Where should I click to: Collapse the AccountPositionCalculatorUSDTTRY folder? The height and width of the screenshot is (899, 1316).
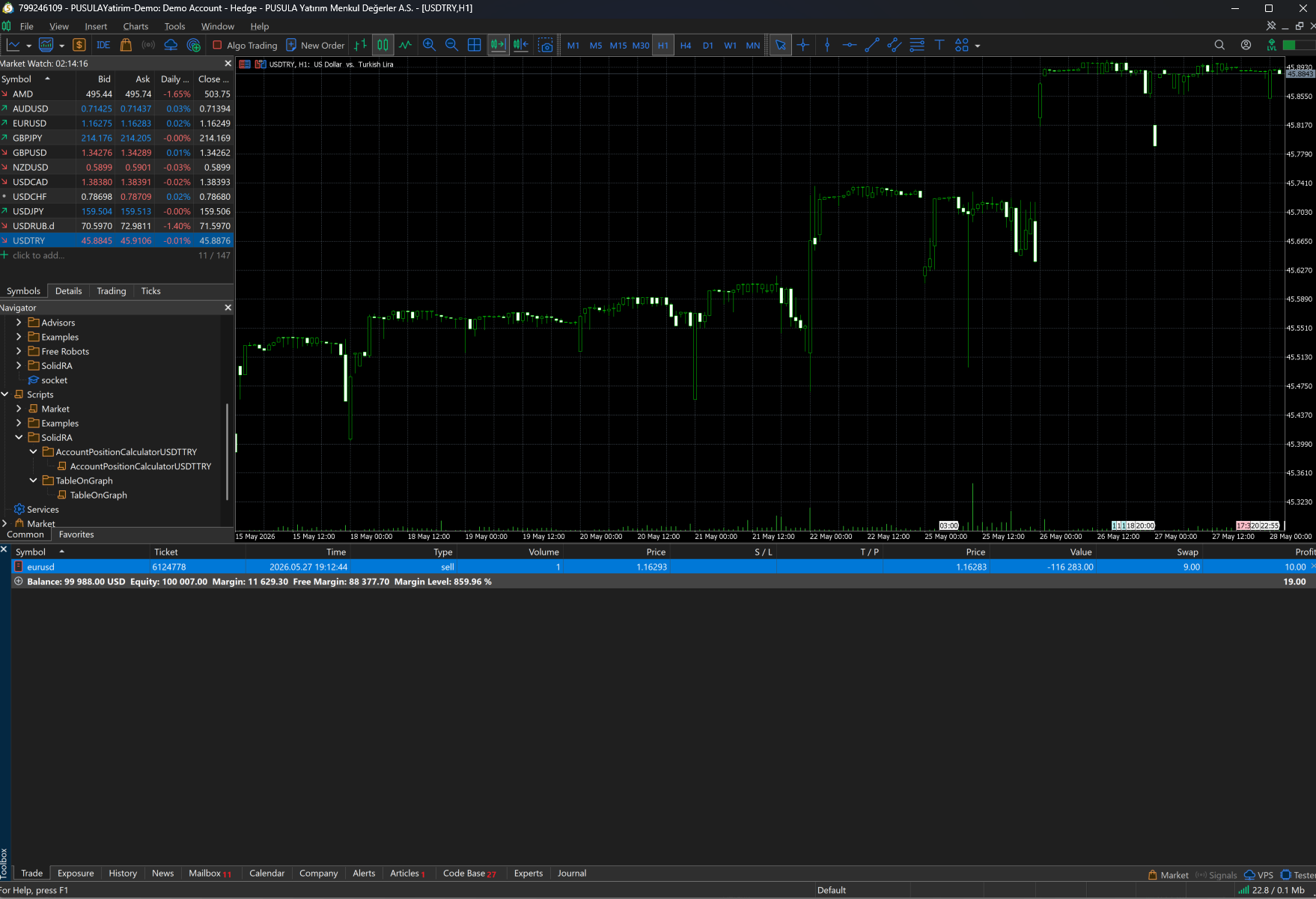click(33, 452)
